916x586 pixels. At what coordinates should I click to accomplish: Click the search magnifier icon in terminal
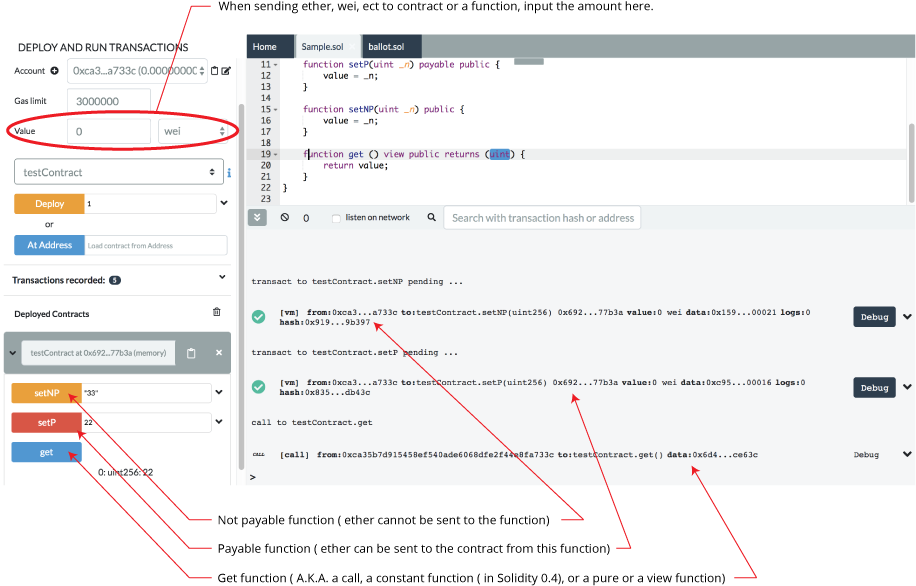(x=432, y=217)
